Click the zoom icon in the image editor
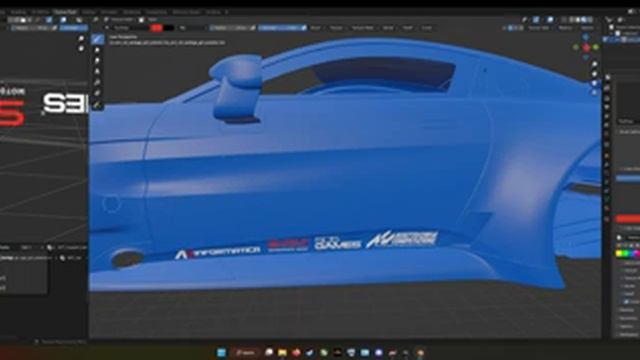 [81, 39]
